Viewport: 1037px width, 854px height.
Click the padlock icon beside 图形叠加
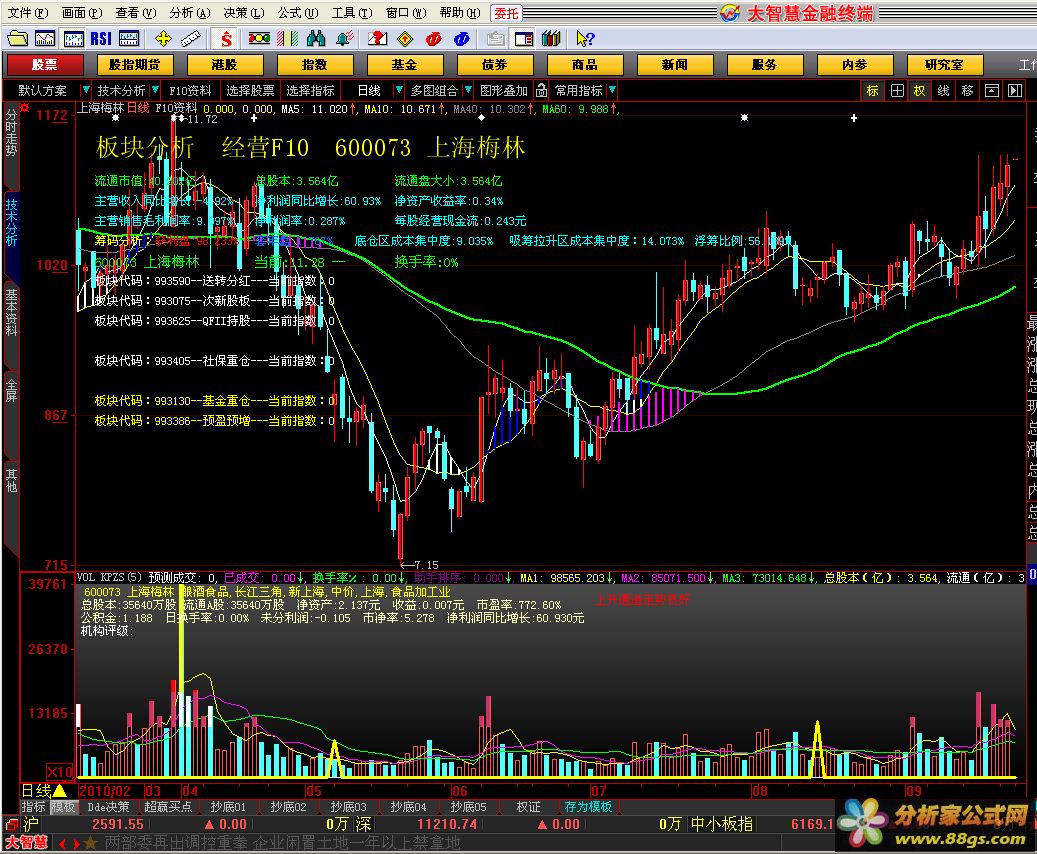coord(542,90)
